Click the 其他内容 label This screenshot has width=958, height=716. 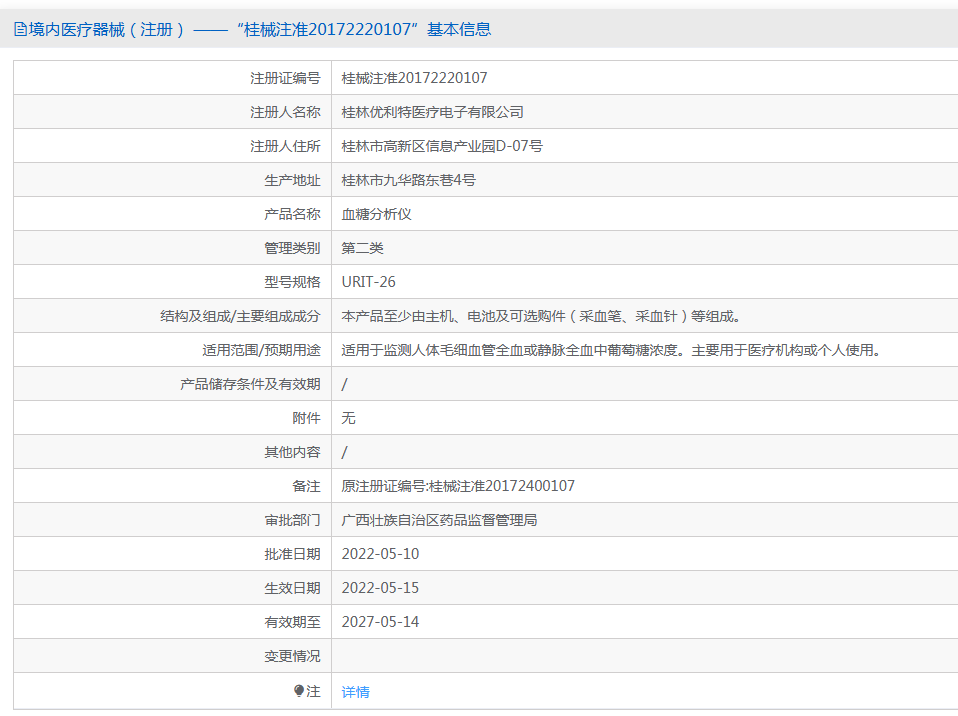(292, 452)
